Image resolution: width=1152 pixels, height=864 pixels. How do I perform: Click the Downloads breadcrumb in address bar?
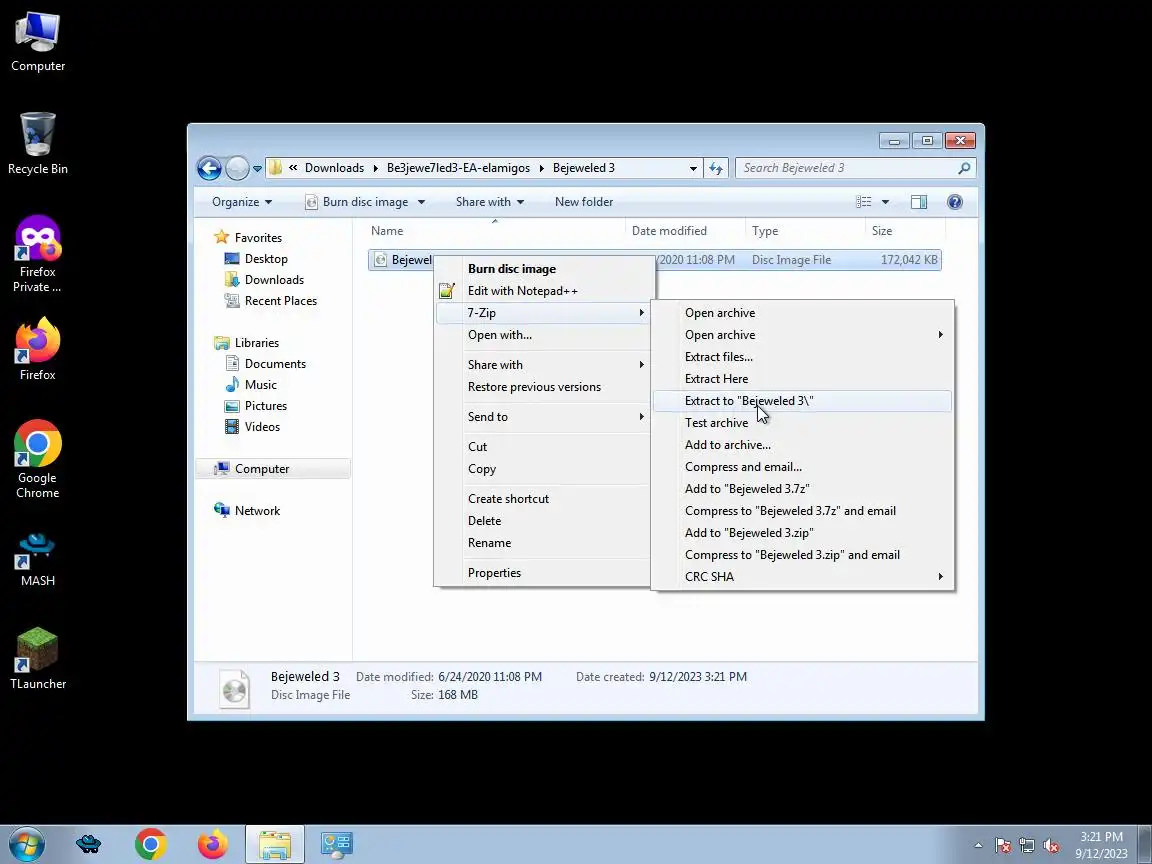(334, 168)
